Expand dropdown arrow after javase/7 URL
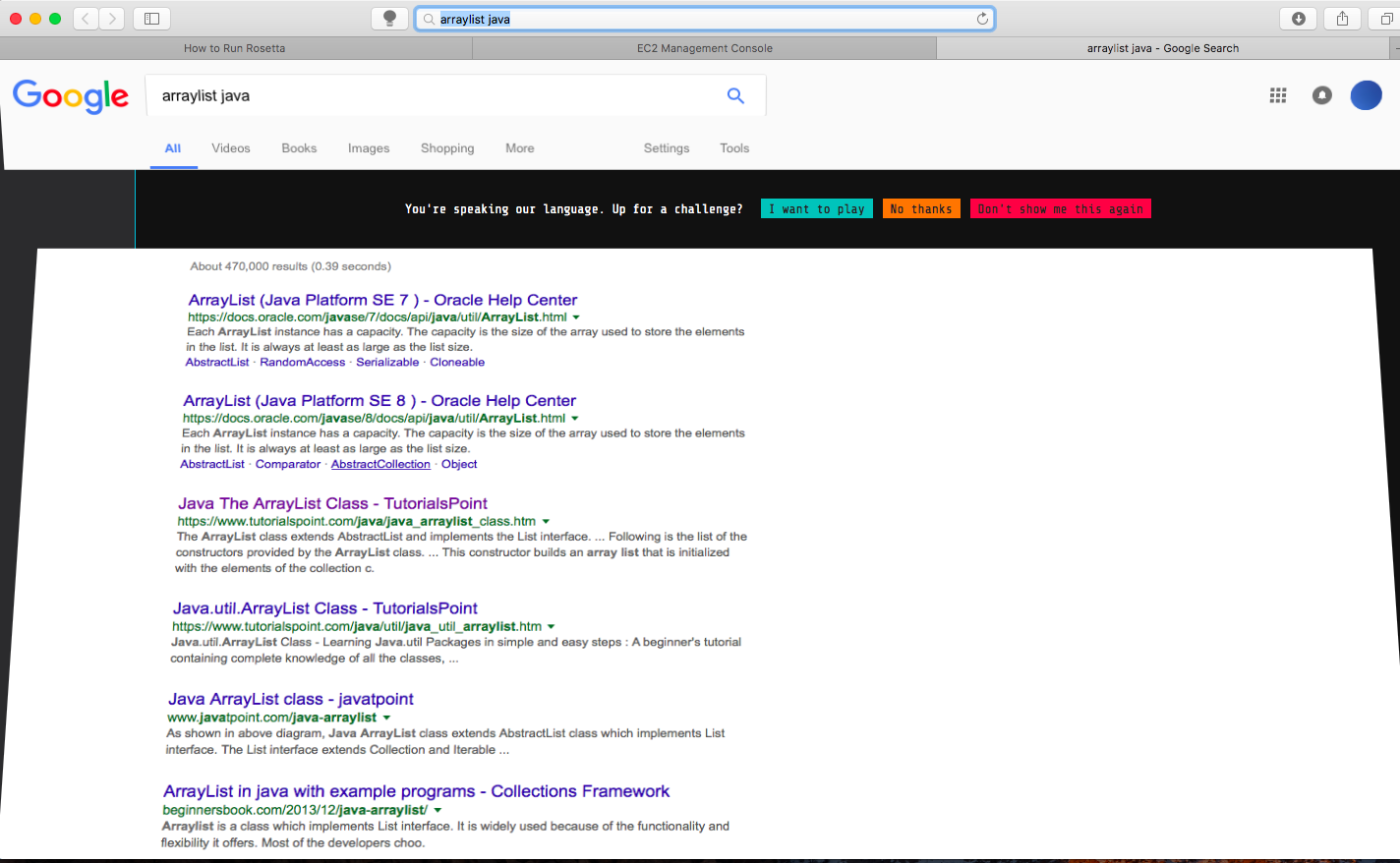1400x863 pixels. (576, 317)
